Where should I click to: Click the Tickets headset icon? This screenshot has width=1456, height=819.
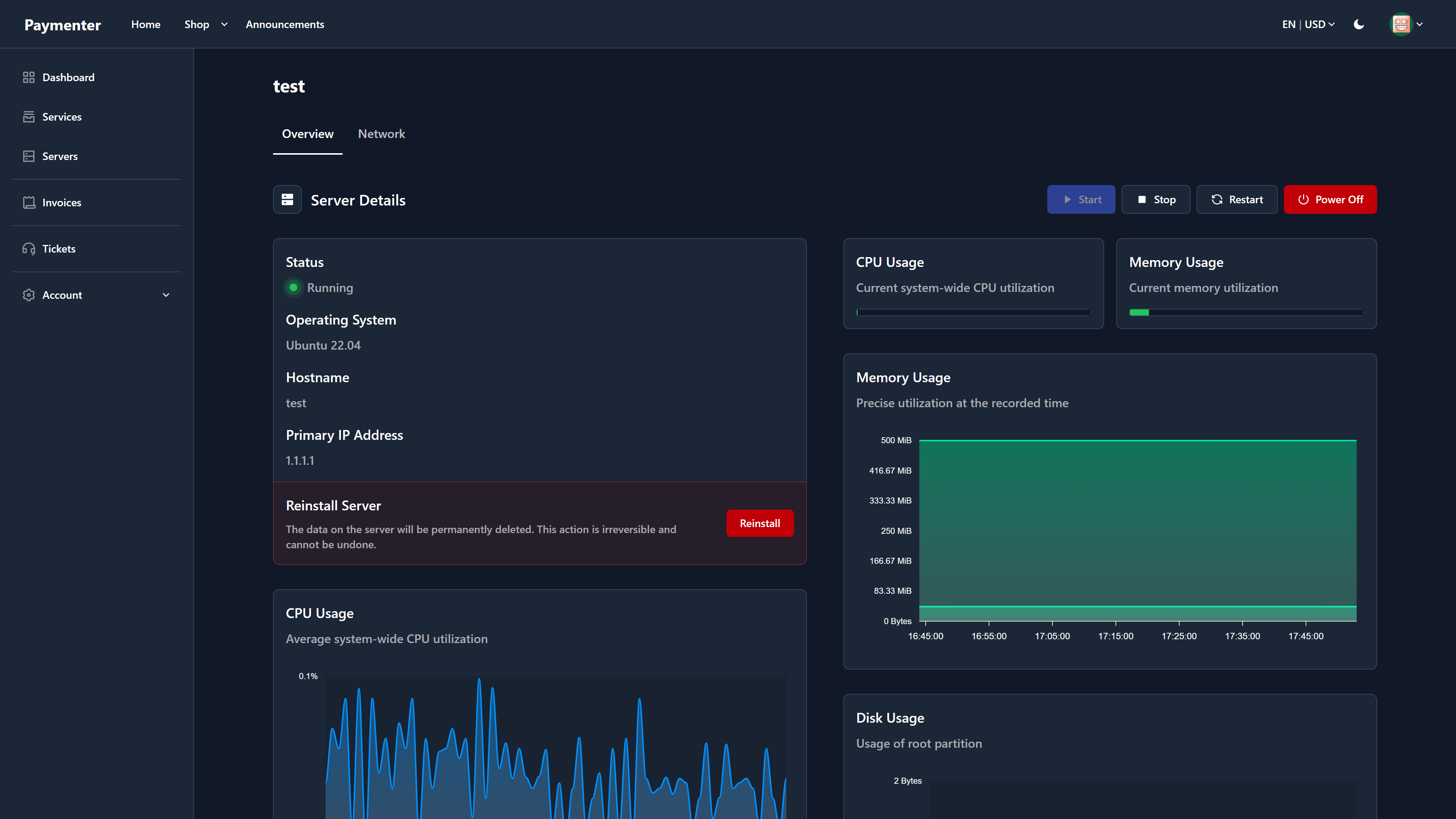click(29, 249)
